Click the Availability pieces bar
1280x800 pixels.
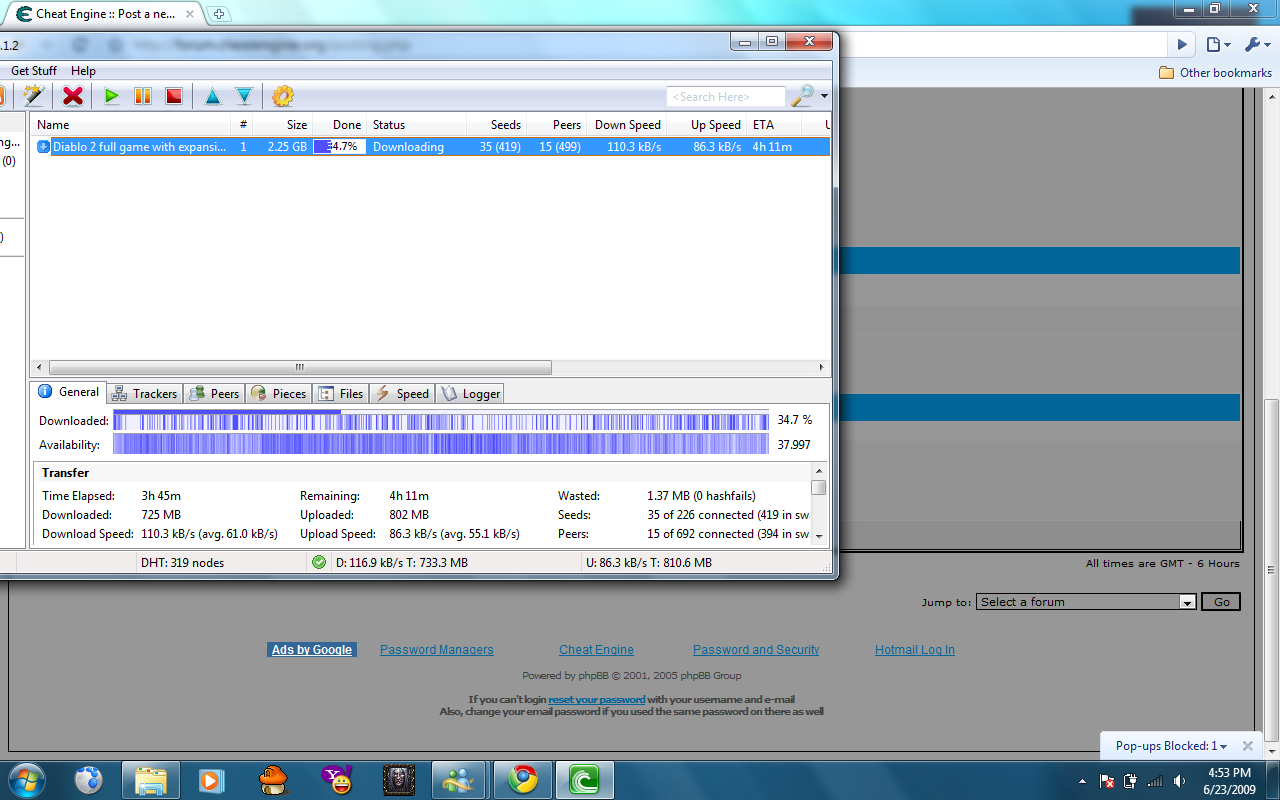pyautogui.click(x=441, y=444)
